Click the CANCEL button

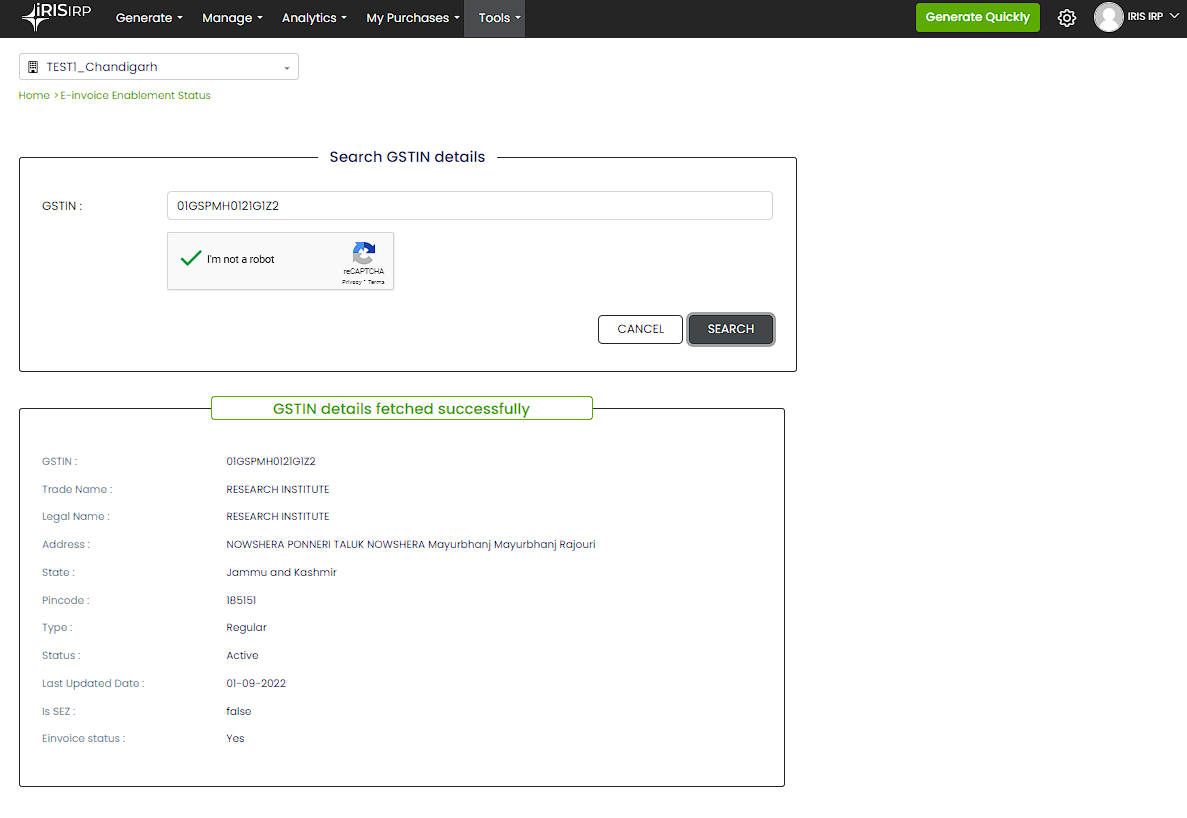coord(640,329)
